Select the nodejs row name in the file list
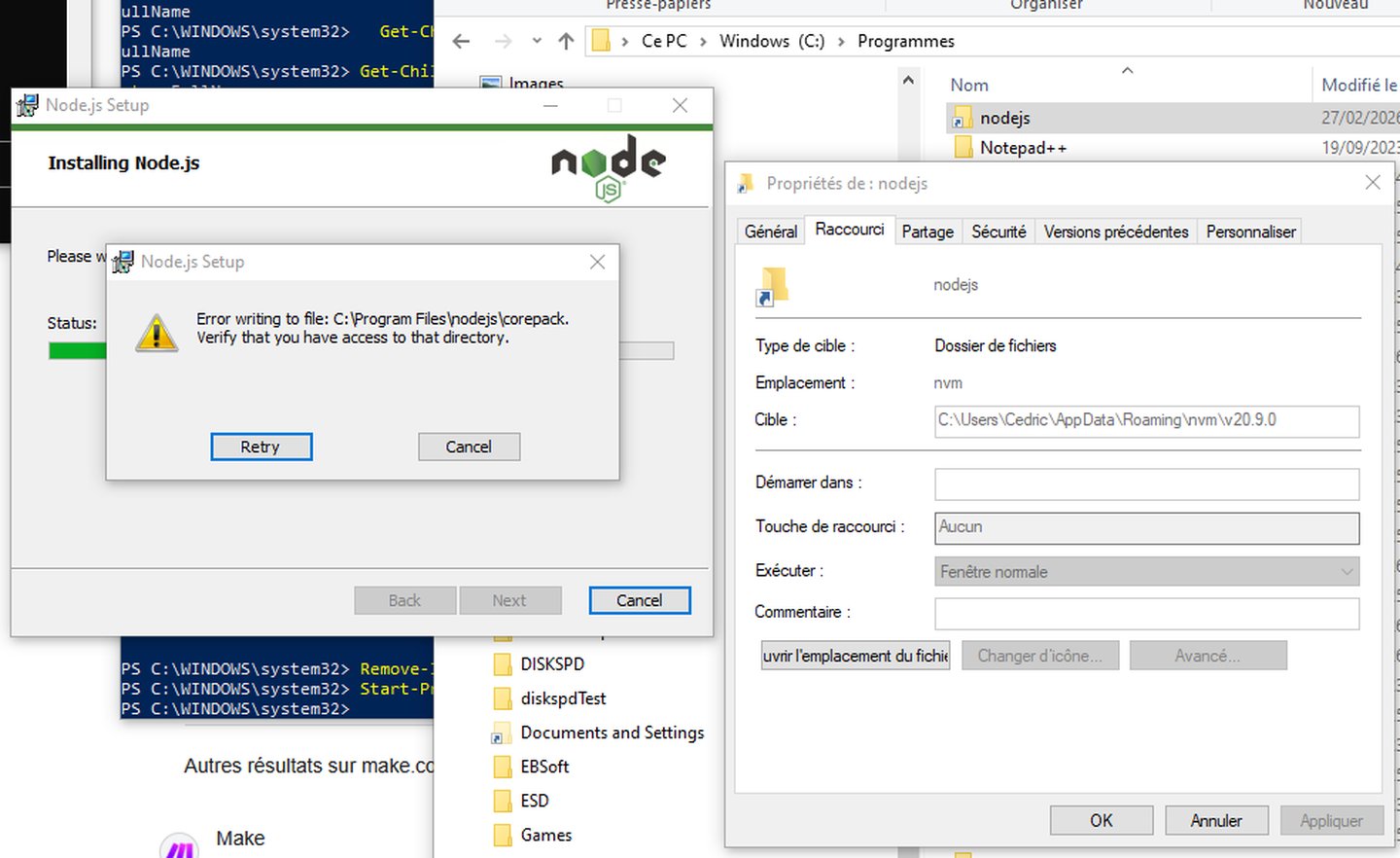Screen dimensions: 1400x858 pos(1005,118)
